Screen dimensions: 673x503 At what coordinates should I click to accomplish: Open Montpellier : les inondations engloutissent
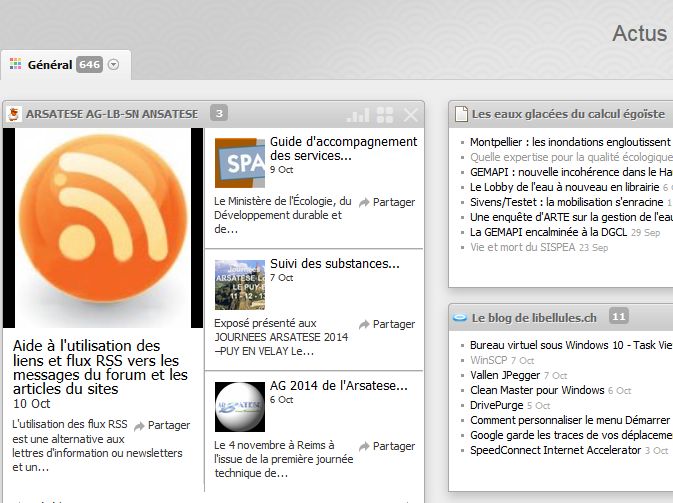(571, 142)
